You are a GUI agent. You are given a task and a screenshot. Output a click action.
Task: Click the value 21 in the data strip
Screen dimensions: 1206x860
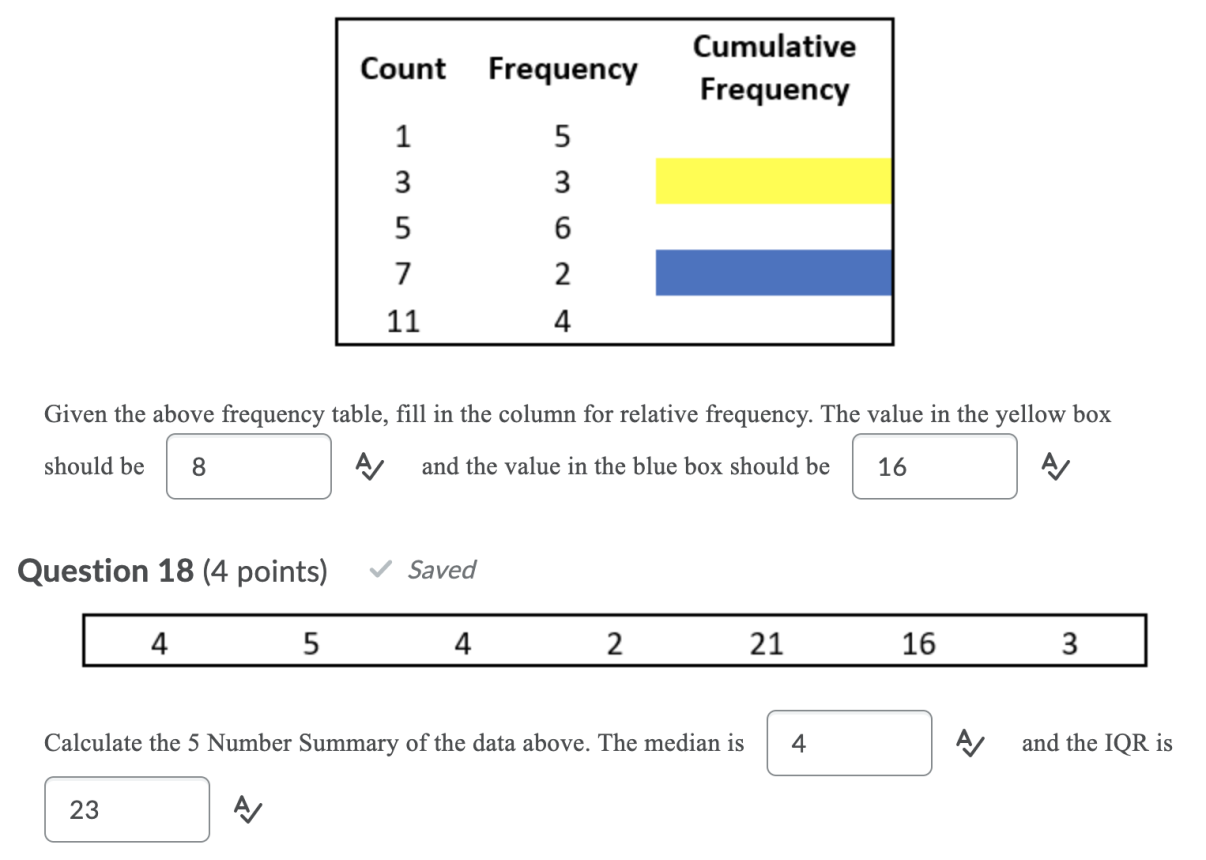766,643
